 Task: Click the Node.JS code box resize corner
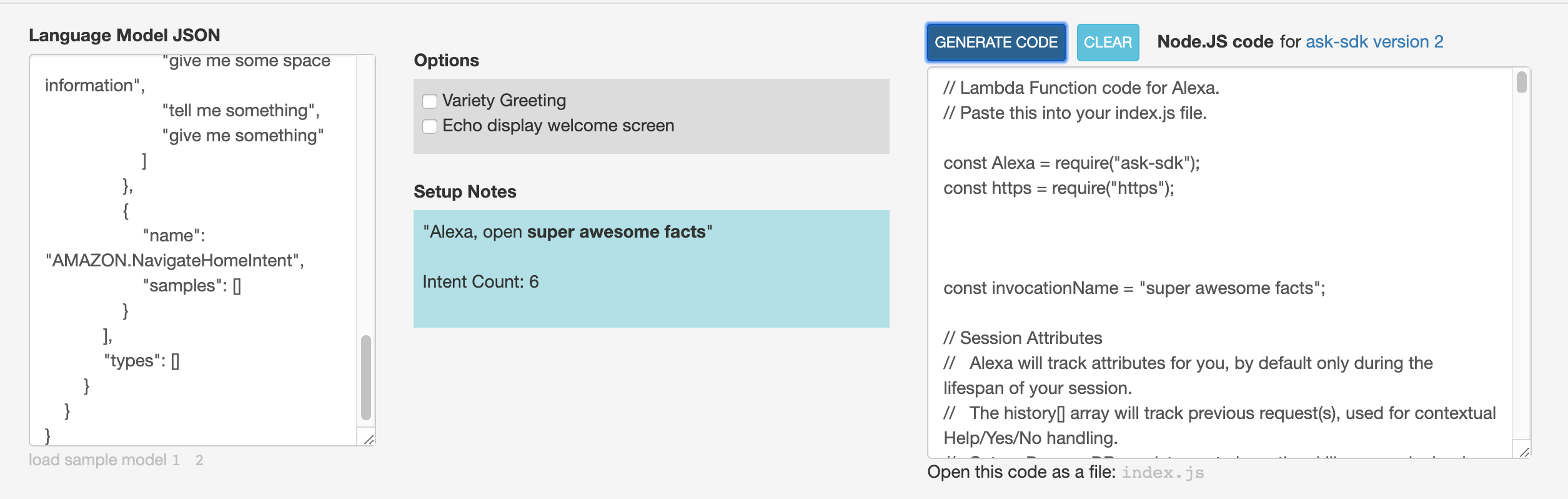(x=1524, y=451)
